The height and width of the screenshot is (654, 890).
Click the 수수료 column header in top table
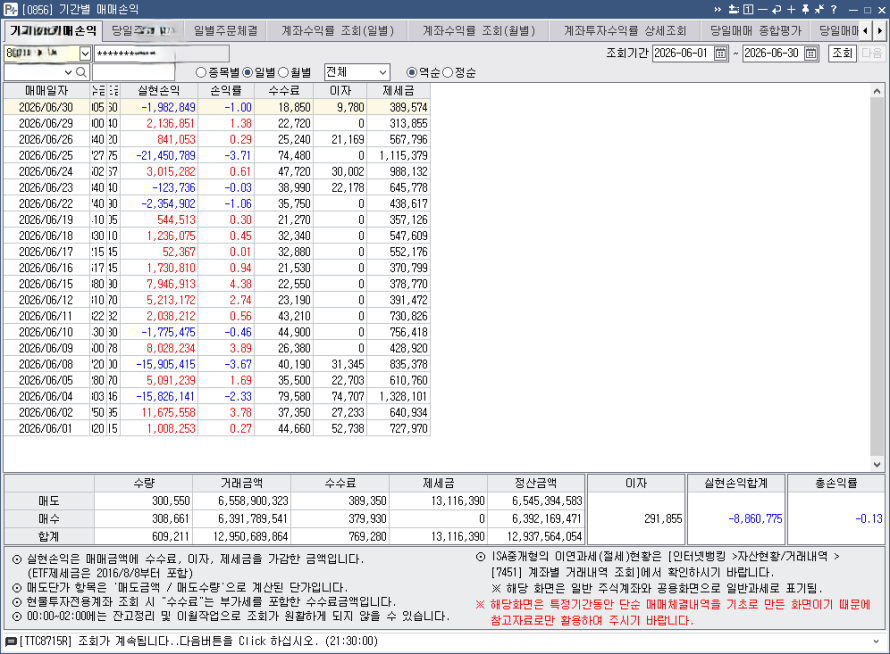click(x=284, y=91)
